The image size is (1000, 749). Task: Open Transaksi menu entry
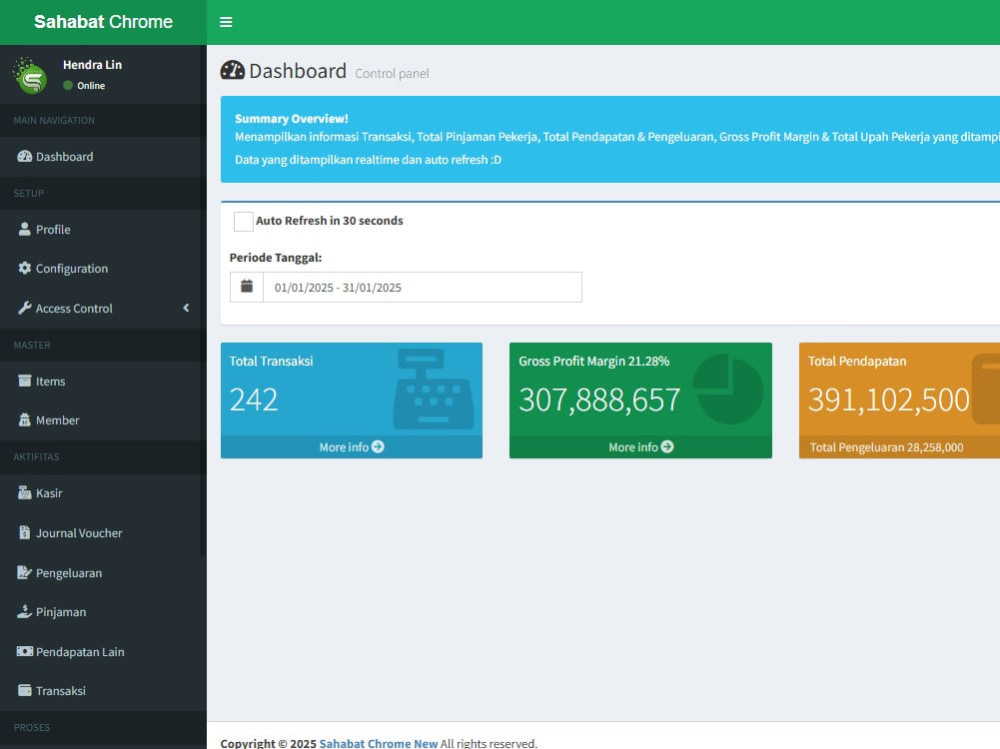coord(103,690)
